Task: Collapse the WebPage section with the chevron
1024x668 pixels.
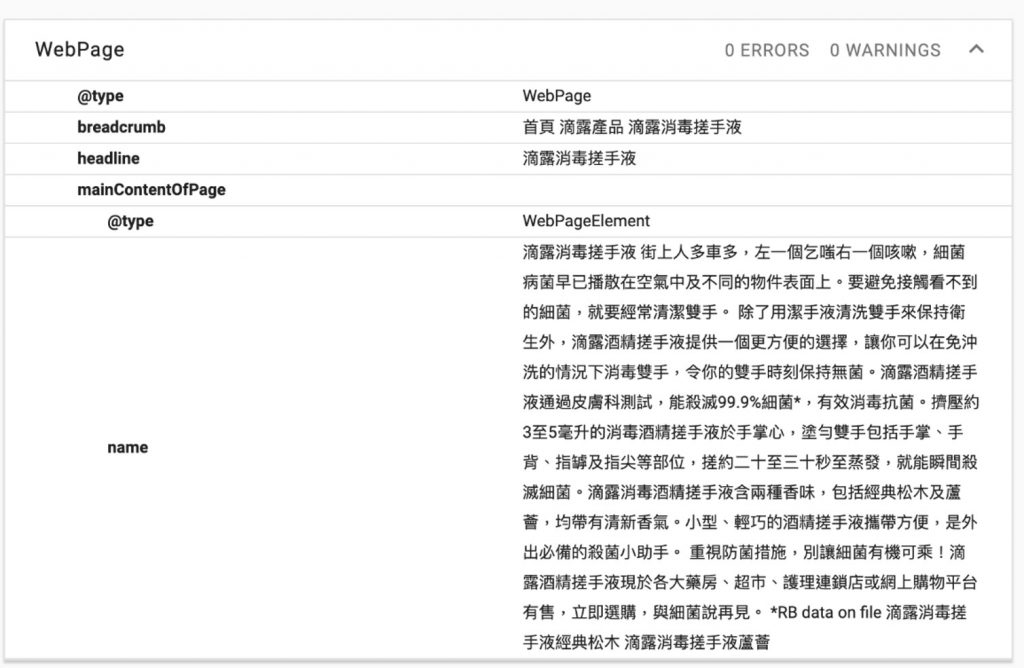Action: point(976,50)
